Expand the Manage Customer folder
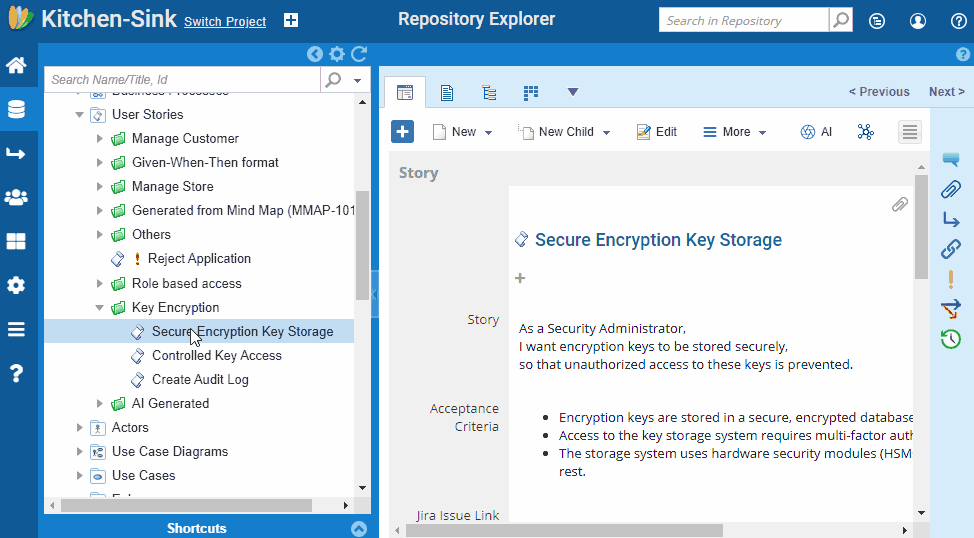The width and height of the screenshot is (974, 538). click(99, 139)
